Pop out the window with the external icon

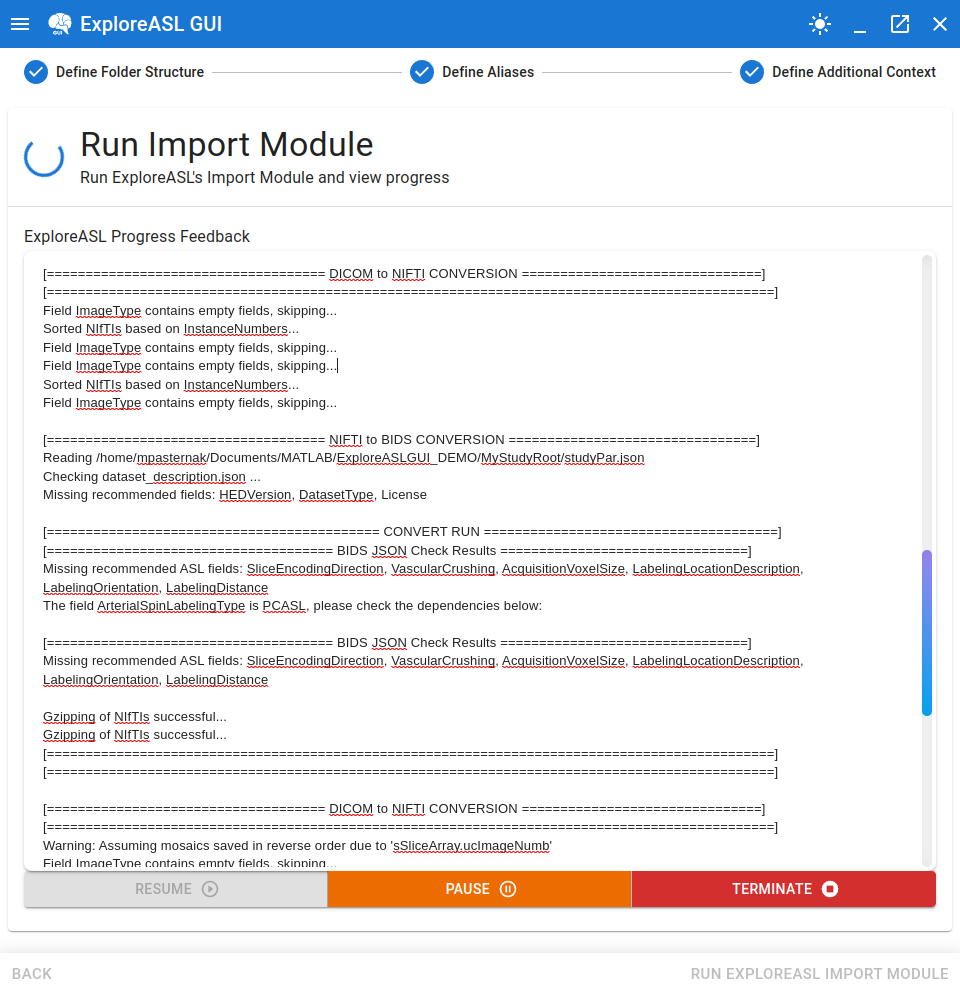point(900,24)
